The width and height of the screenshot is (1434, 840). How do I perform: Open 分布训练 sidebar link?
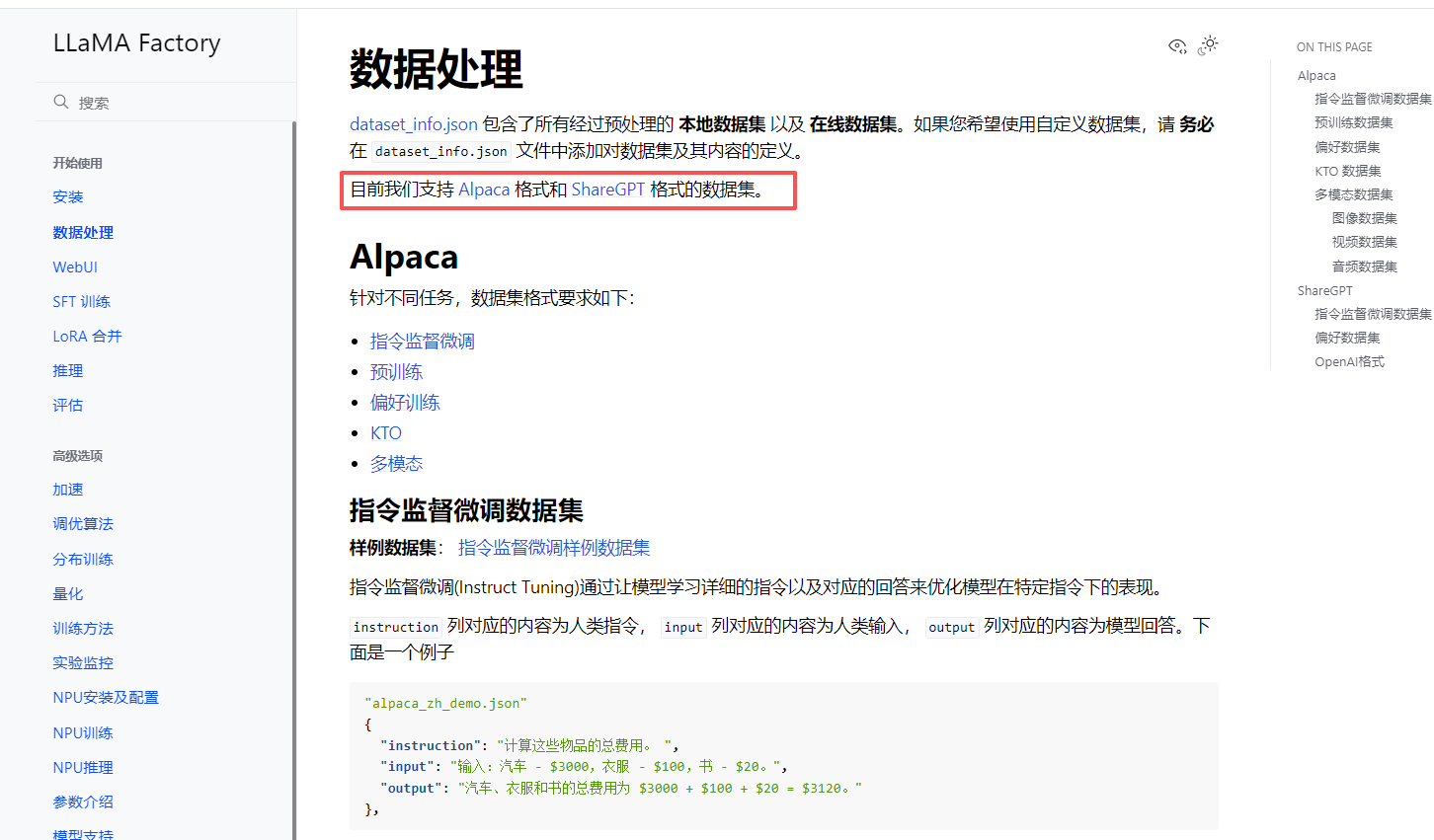coord(83,559)
